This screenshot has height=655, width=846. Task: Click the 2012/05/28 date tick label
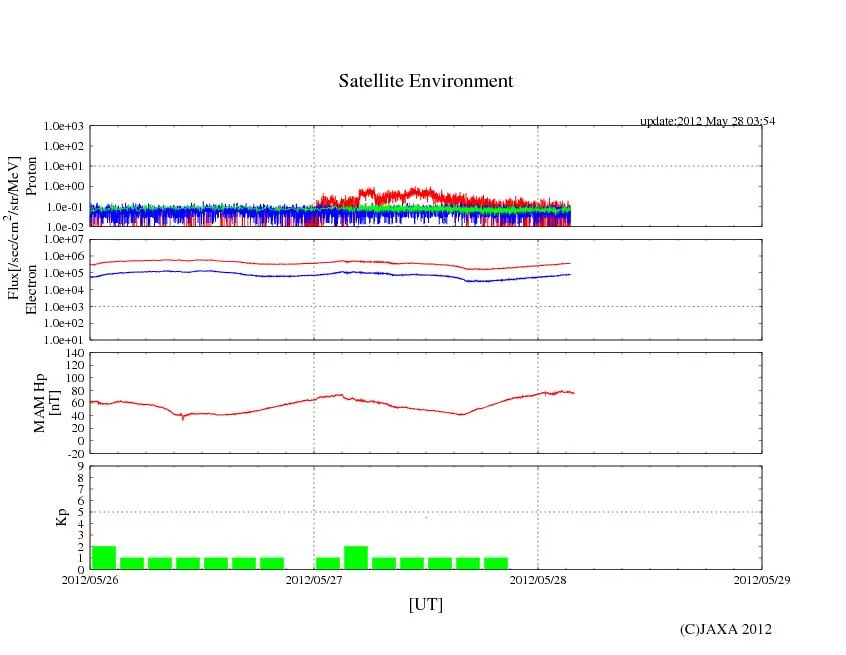coord(538,579)
